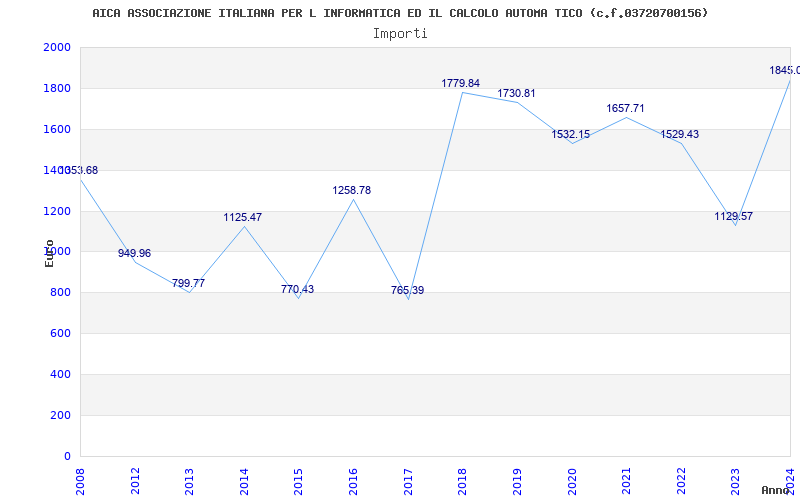Select the 400 Euro axis tick label
Screen dimensions: 800x500
point(60,374)
